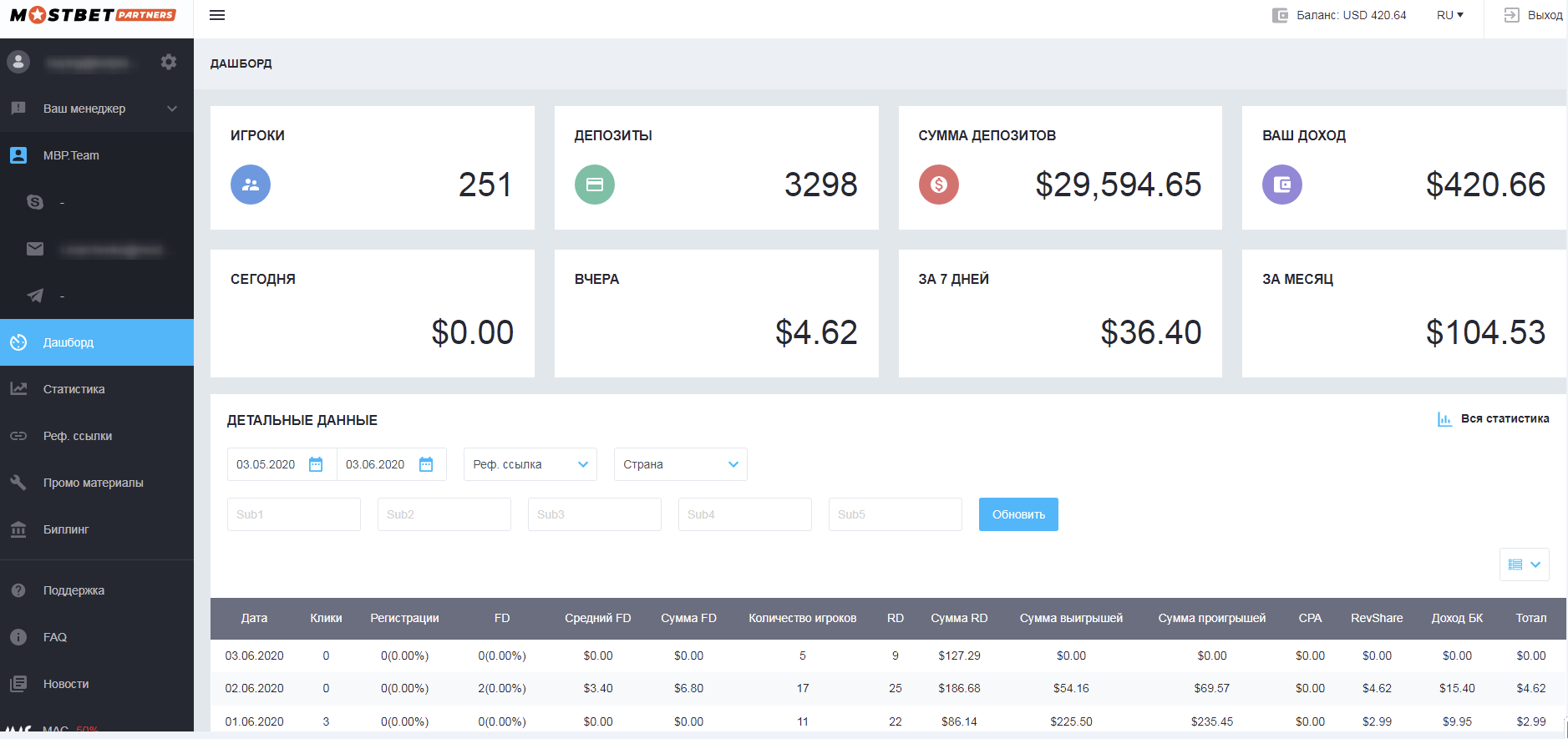Open the table columns view dropdown

point(1524,564)
